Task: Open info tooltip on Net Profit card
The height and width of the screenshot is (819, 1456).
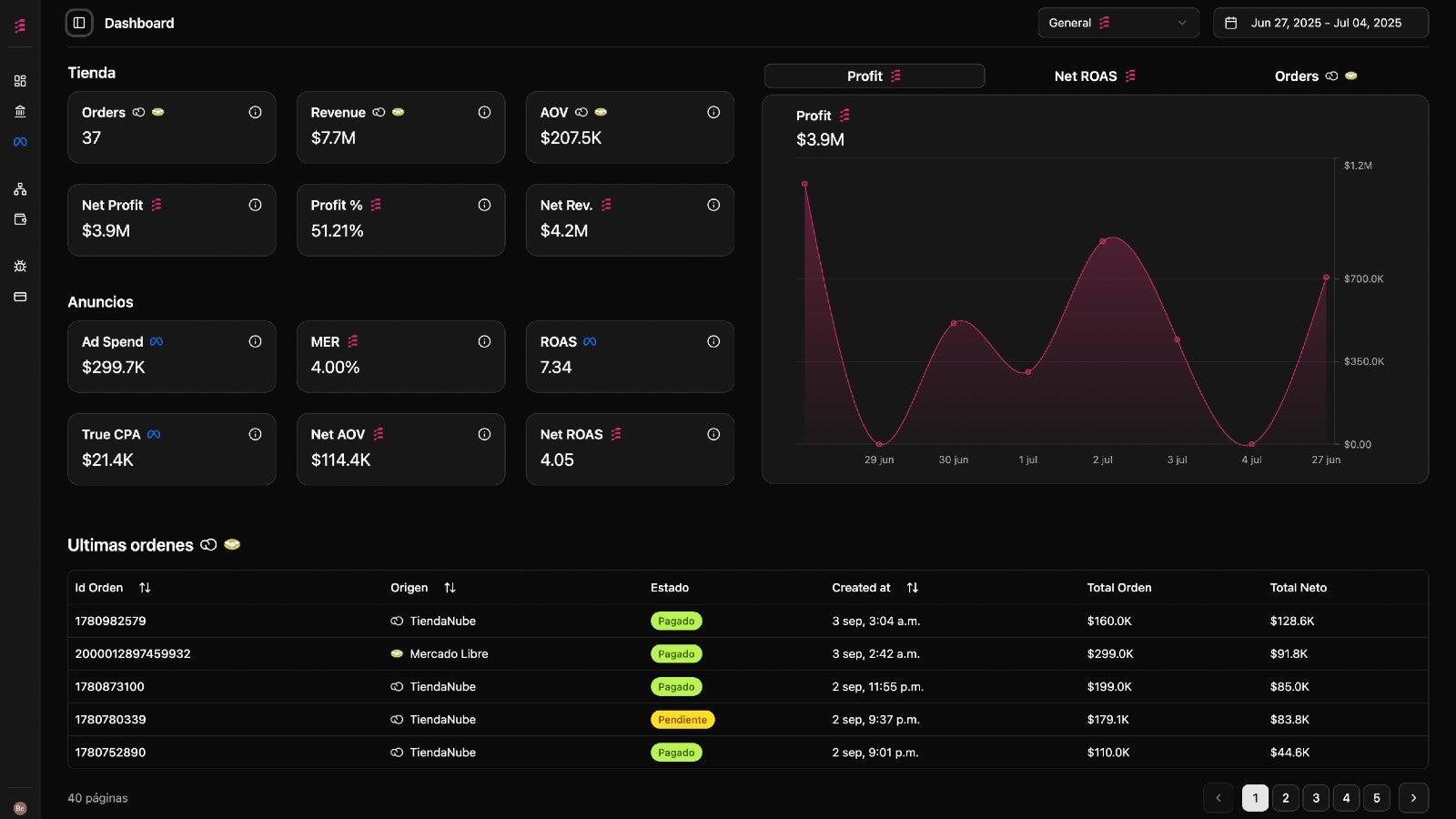Action: click(x=255, y=205)
